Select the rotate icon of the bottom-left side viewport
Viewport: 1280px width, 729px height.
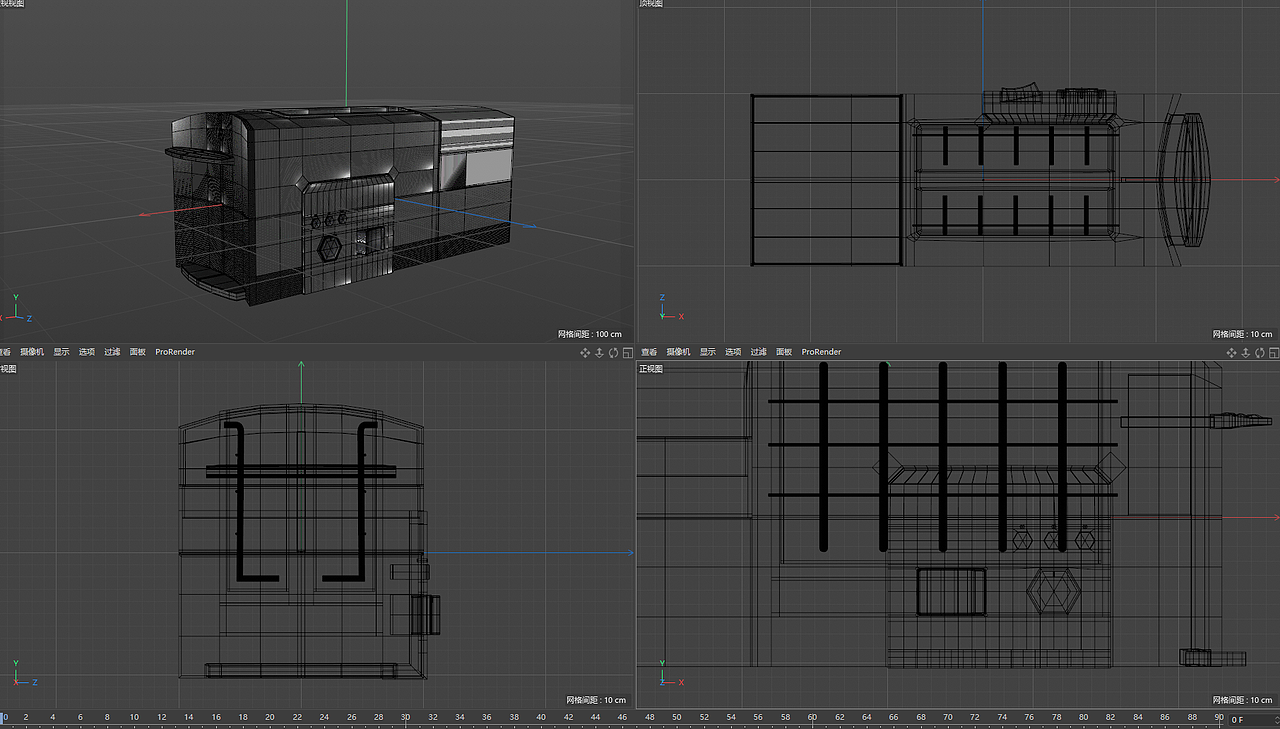coord(614,352)
